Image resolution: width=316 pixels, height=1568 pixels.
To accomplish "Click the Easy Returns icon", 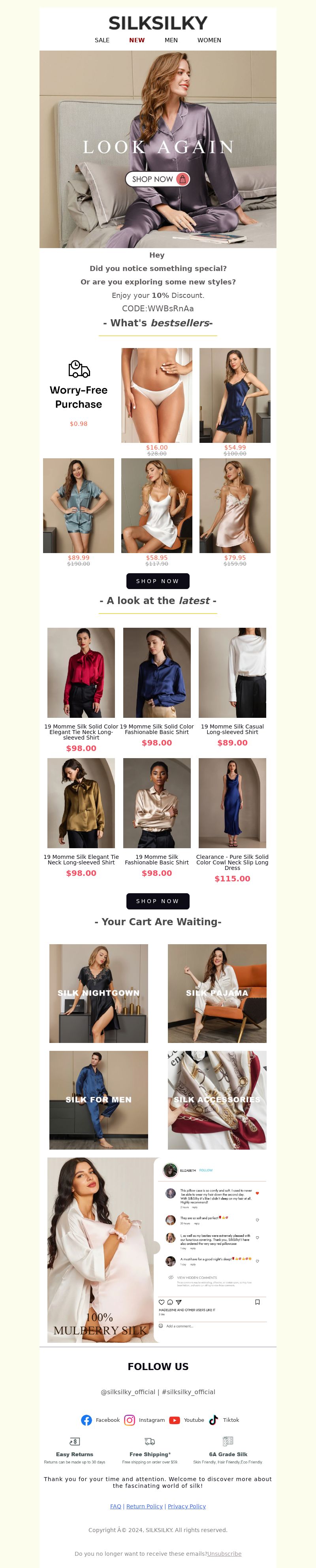I will click(x=74, y=1442).
